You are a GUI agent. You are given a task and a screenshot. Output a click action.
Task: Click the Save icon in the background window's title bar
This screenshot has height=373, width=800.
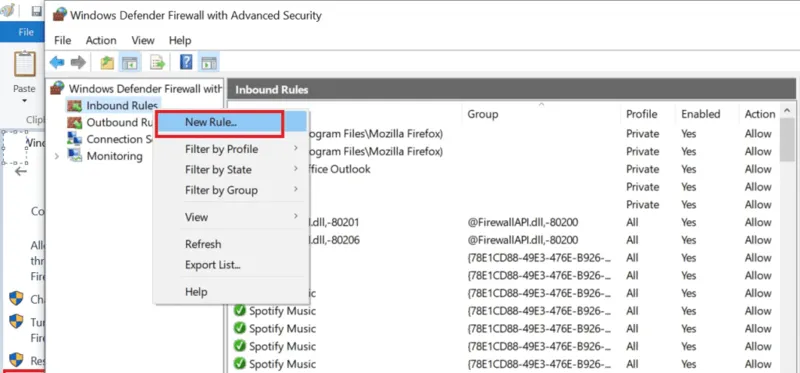pos(36,11)
